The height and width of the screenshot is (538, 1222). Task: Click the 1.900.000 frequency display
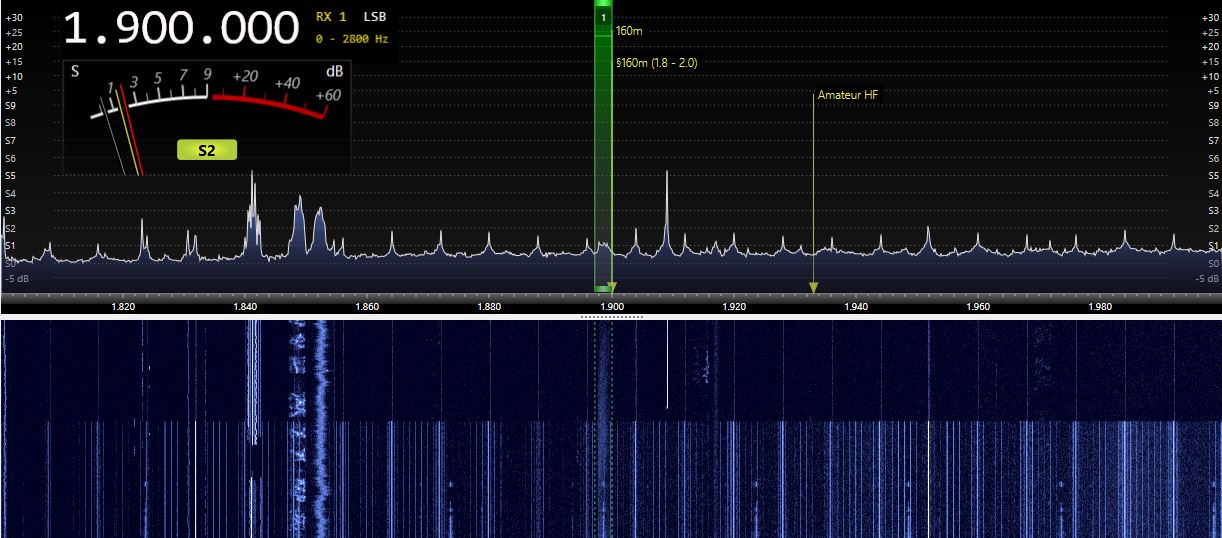pos(181,29)
